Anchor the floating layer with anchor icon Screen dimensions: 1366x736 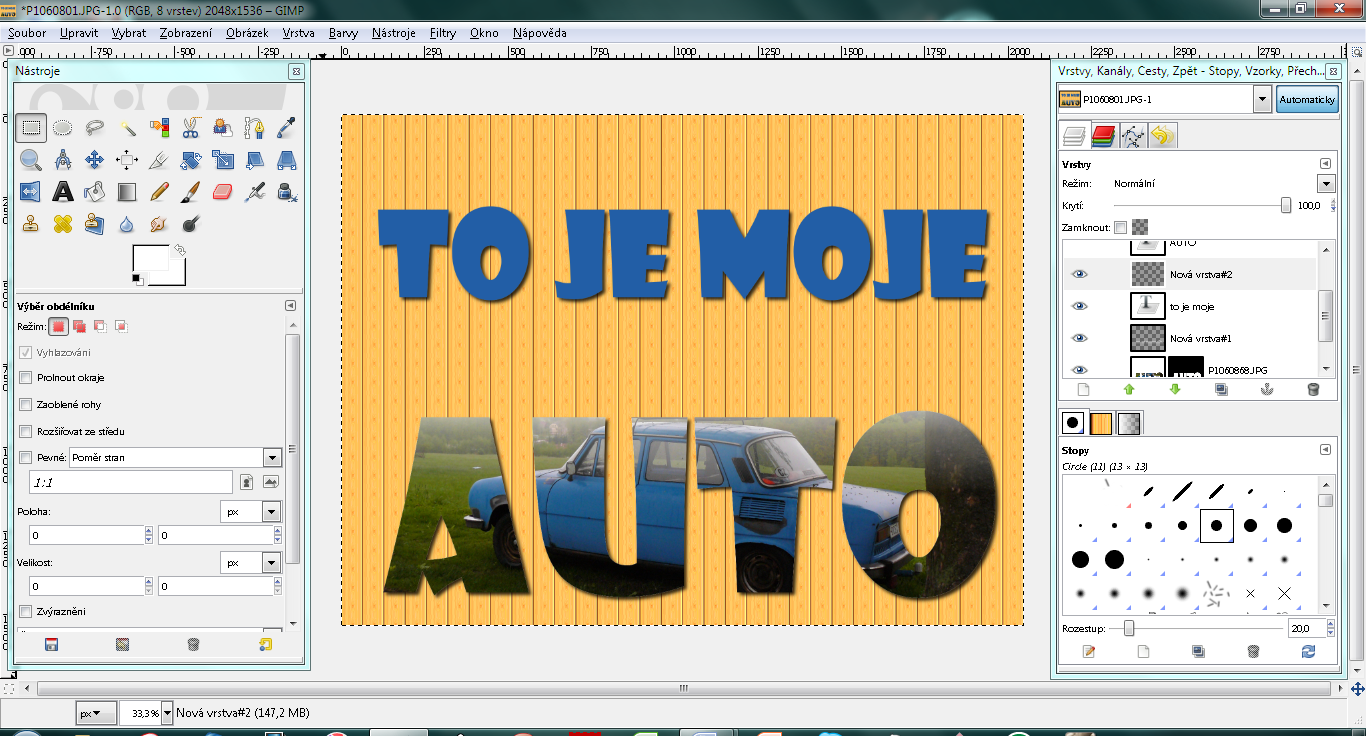pos(1266,390)
